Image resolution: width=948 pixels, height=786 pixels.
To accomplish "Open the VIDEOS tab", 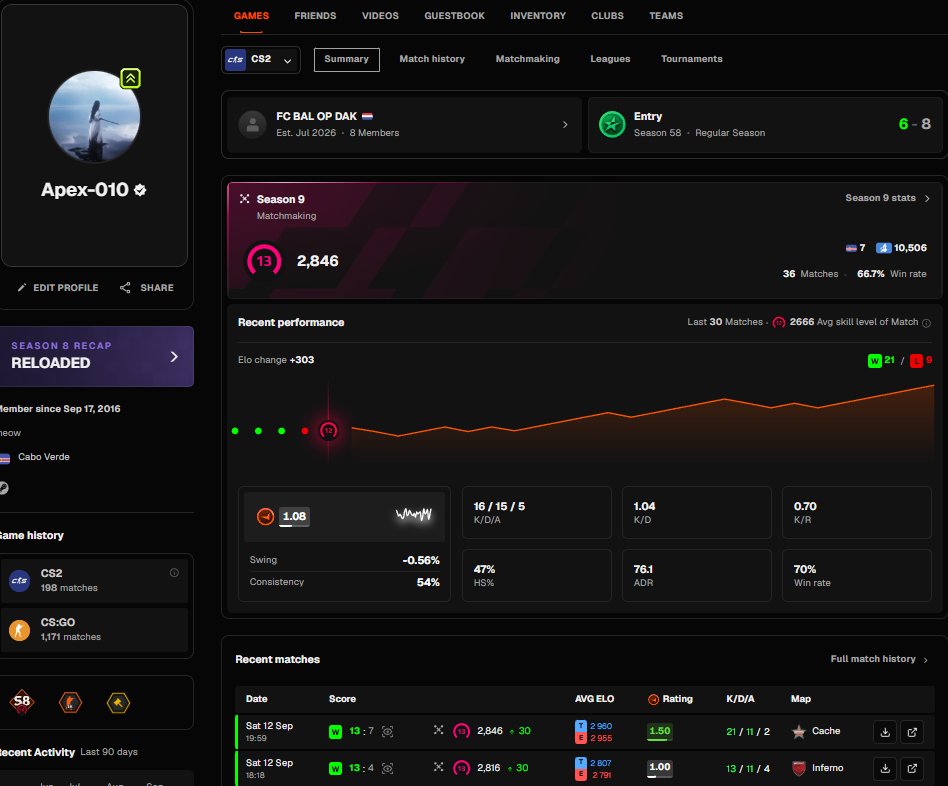I will pyautogui.click(x=380, y=16).
